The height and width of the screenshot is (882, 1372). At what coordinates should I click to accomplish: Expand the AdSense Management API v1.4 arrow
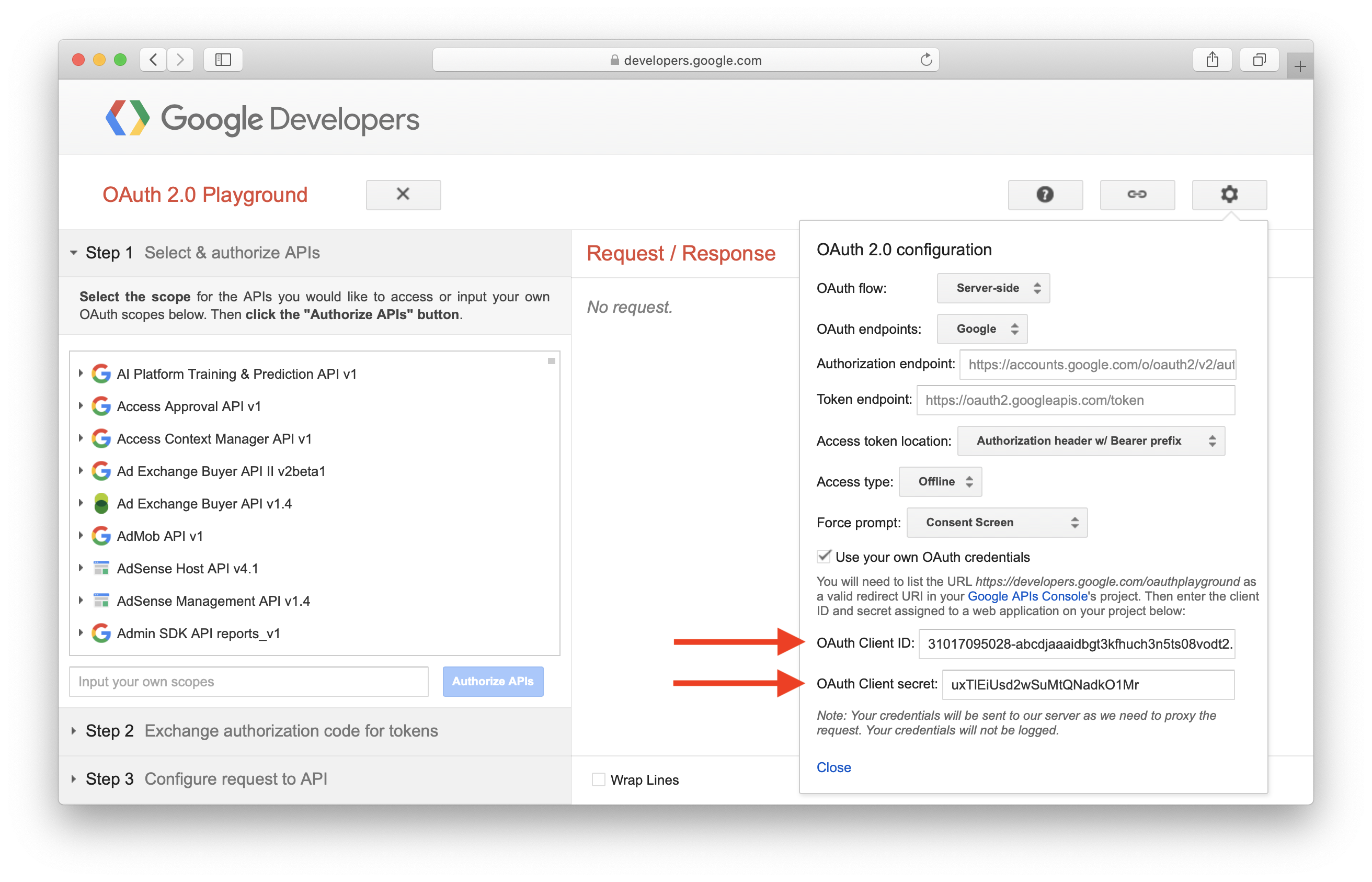pyautogui.click(x=81, y=601)
